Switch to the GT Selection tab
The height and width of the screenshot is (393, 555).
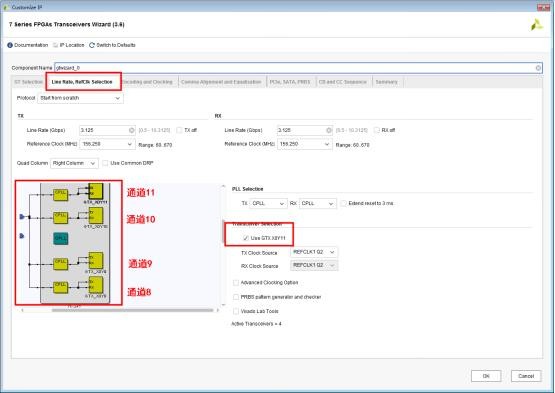[28, 82]
